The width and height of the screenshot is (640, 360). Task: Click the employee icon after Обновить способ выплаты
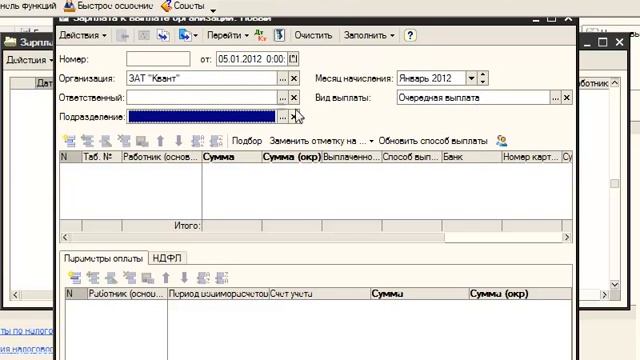(x=502, y=141)
